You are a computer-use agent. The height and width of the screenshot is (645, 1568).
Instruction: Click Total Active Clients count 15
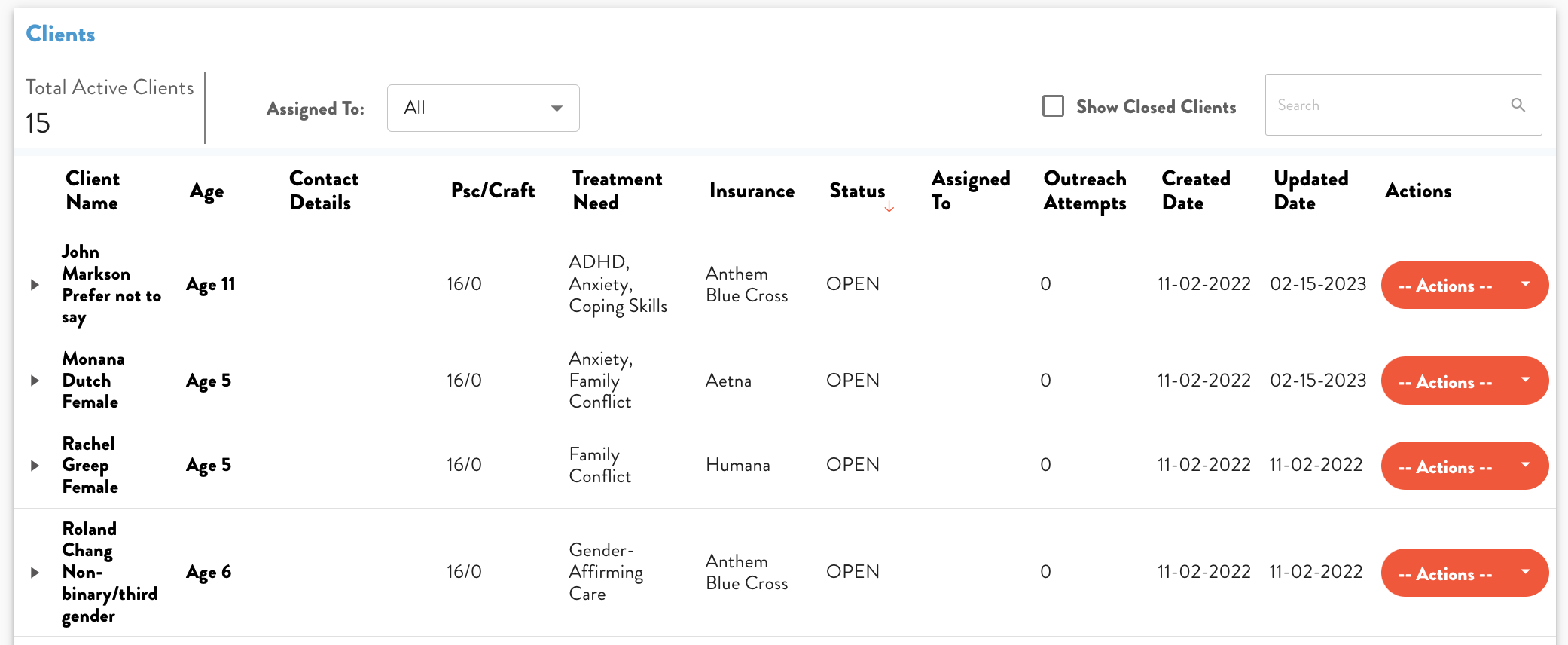(x=38, y=123)
